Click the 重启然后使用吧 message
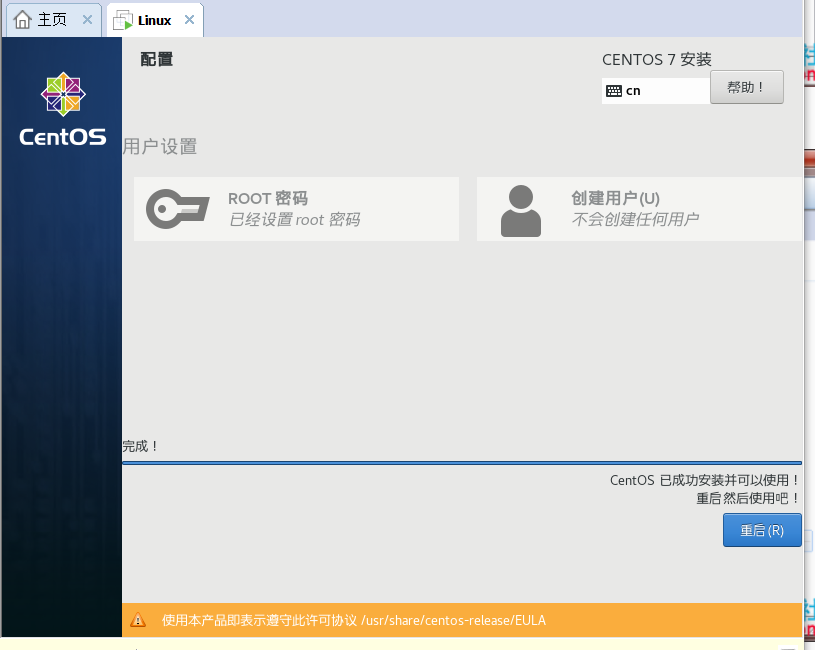Screen dimensions: 815x650 (x=747, y=498)
